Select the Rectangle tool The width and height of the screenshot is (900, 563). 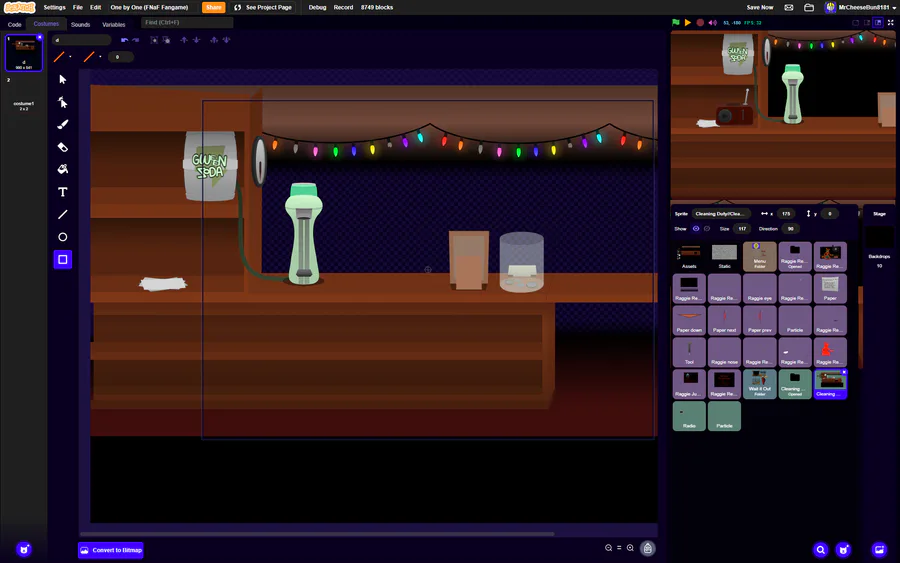point(63,259)
